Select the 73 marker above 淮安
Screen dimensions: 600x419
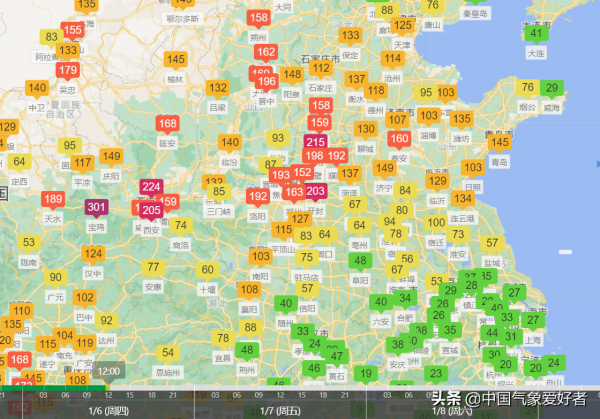[x=458, y=234]
